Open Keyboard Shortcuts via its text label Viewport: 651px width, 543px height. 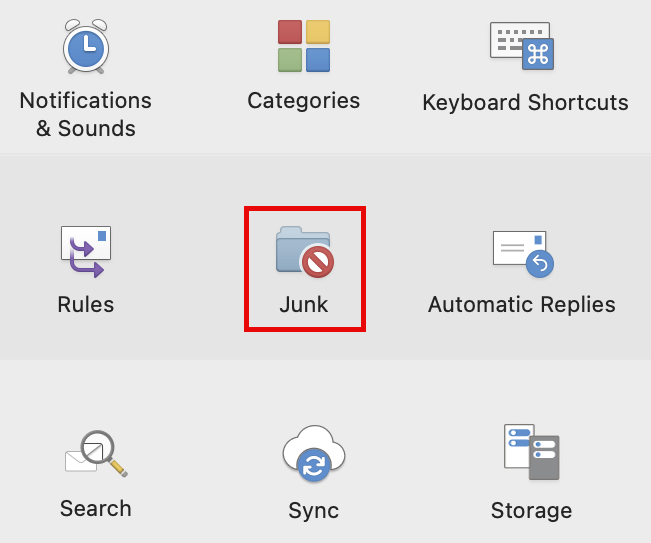tap(525, 103)
